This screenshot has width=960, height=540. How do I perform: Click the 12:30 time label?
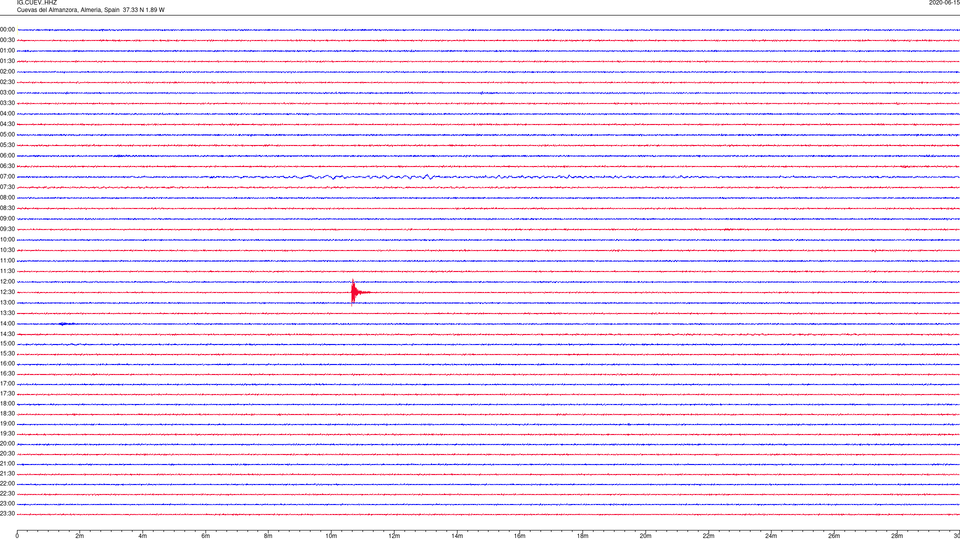pos(7,293)
